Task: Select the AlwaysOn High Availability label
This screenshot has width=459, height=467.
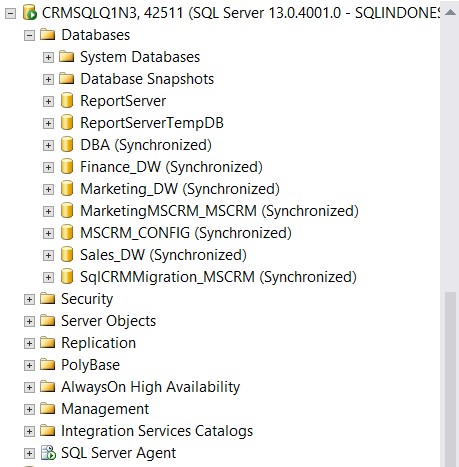Action: [x=151, y=387]
